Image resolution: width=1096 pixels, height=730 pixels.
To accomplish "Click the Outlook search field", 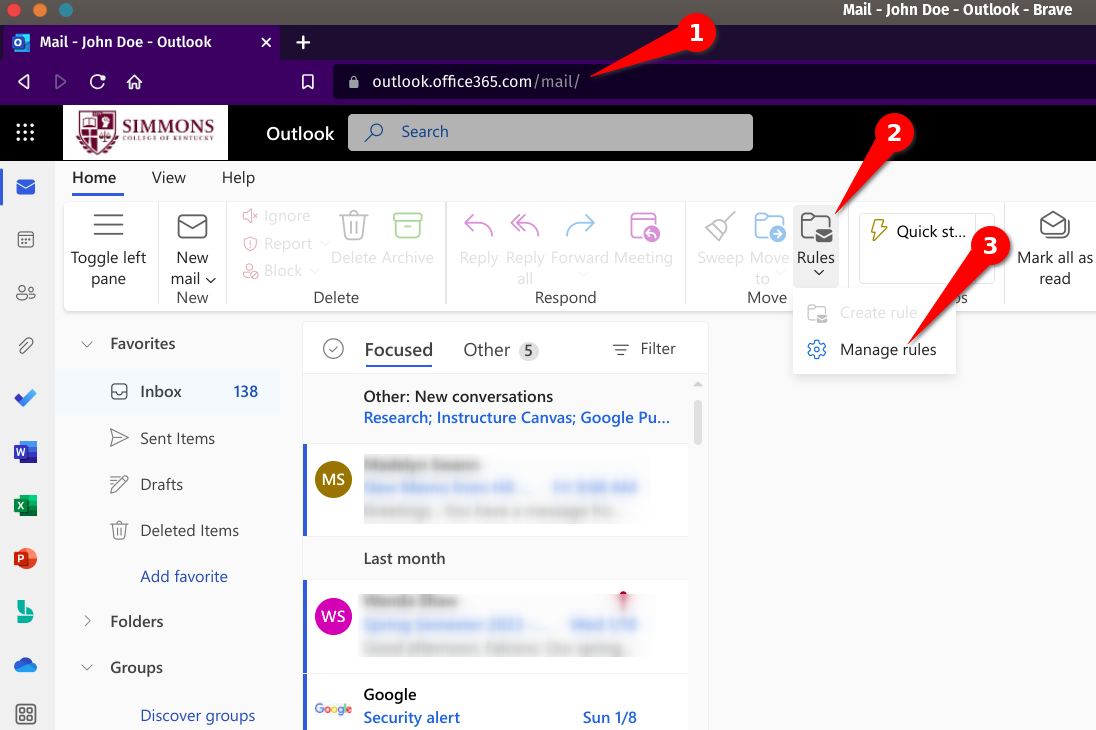I will click(x=550, y=132).
